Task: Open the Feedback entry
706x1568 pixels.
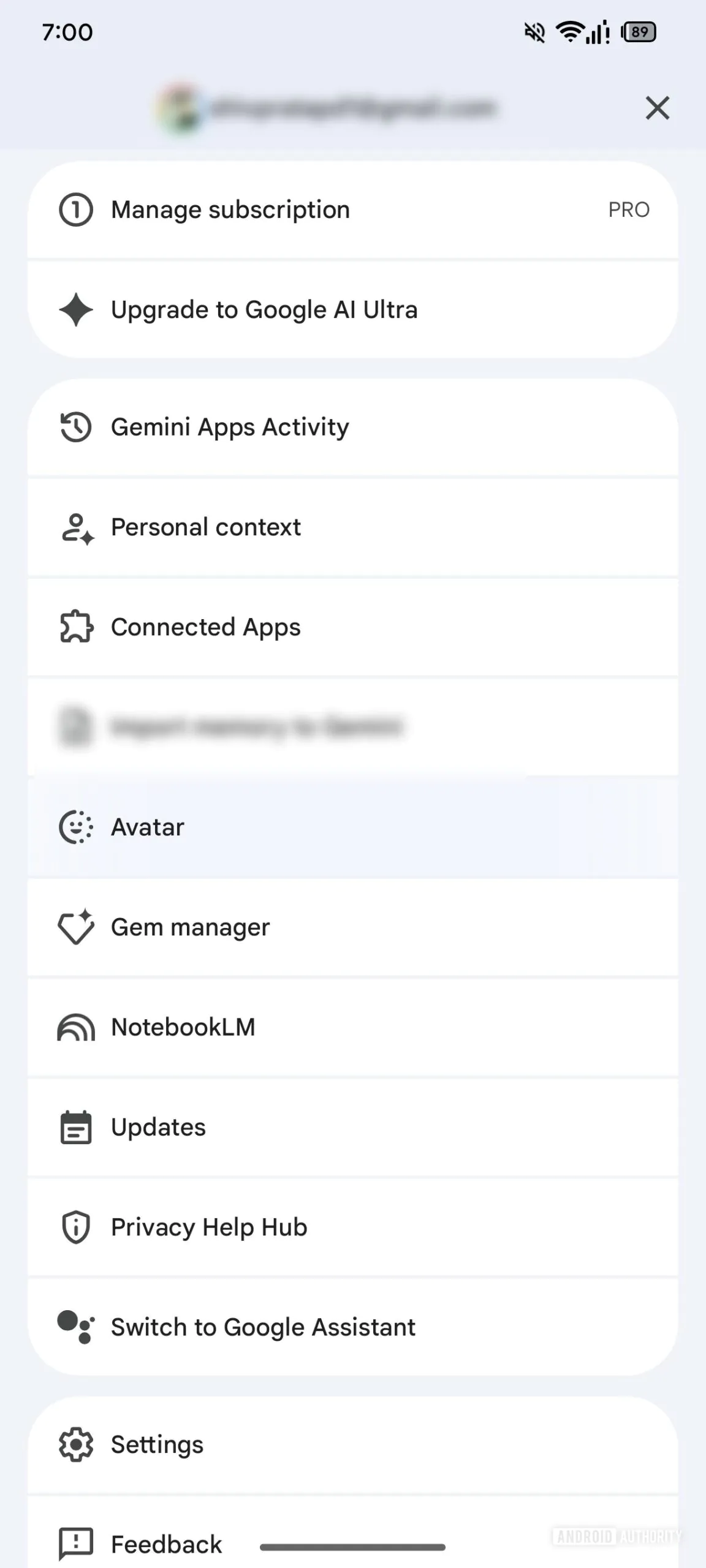Action: pos(166,1543)
